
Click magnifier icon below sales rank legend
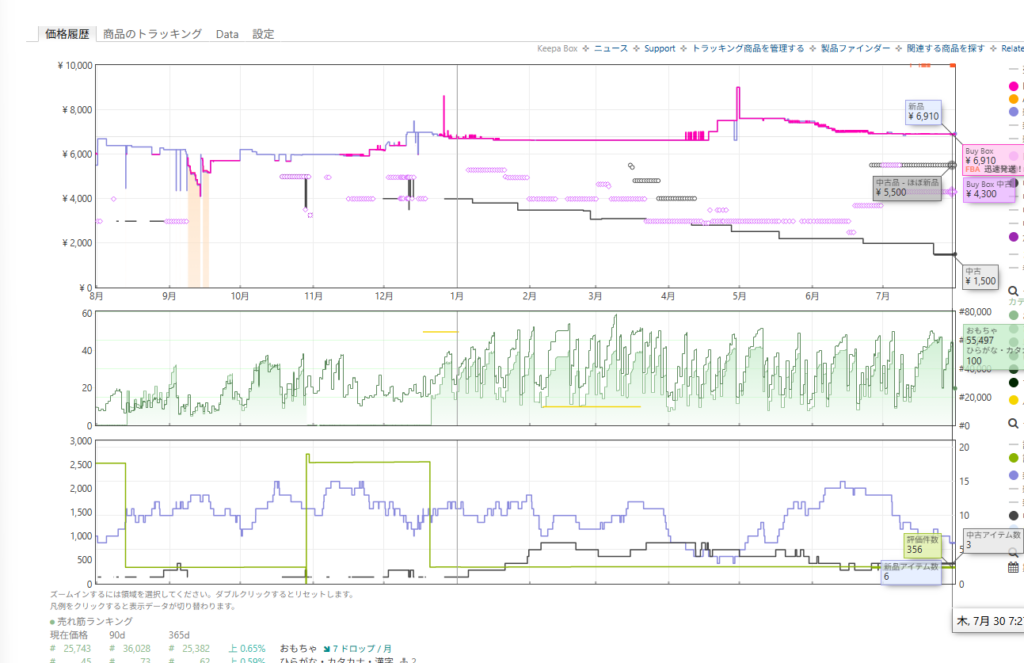click(x=1014, y=423)
